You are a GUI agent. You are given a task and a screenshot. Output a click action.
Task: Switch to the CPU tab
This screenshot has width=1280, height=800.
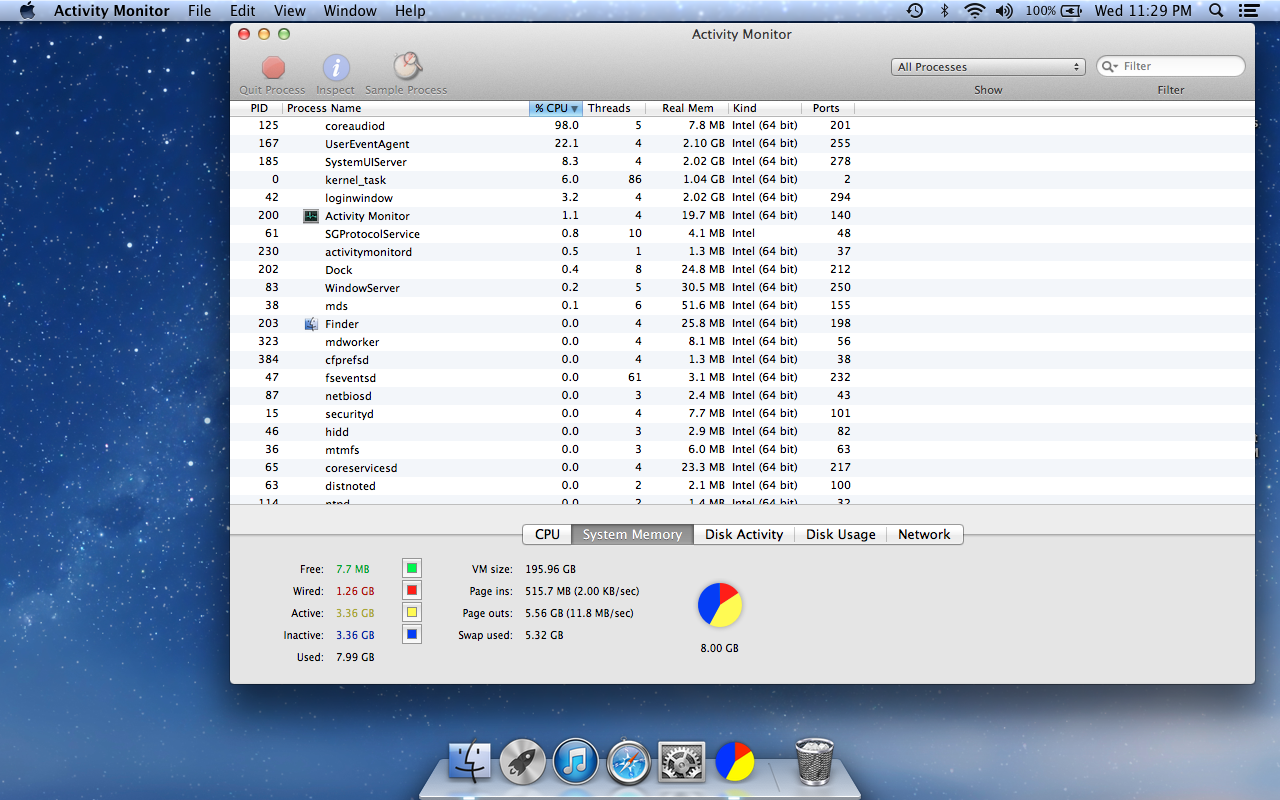[547, 534]
